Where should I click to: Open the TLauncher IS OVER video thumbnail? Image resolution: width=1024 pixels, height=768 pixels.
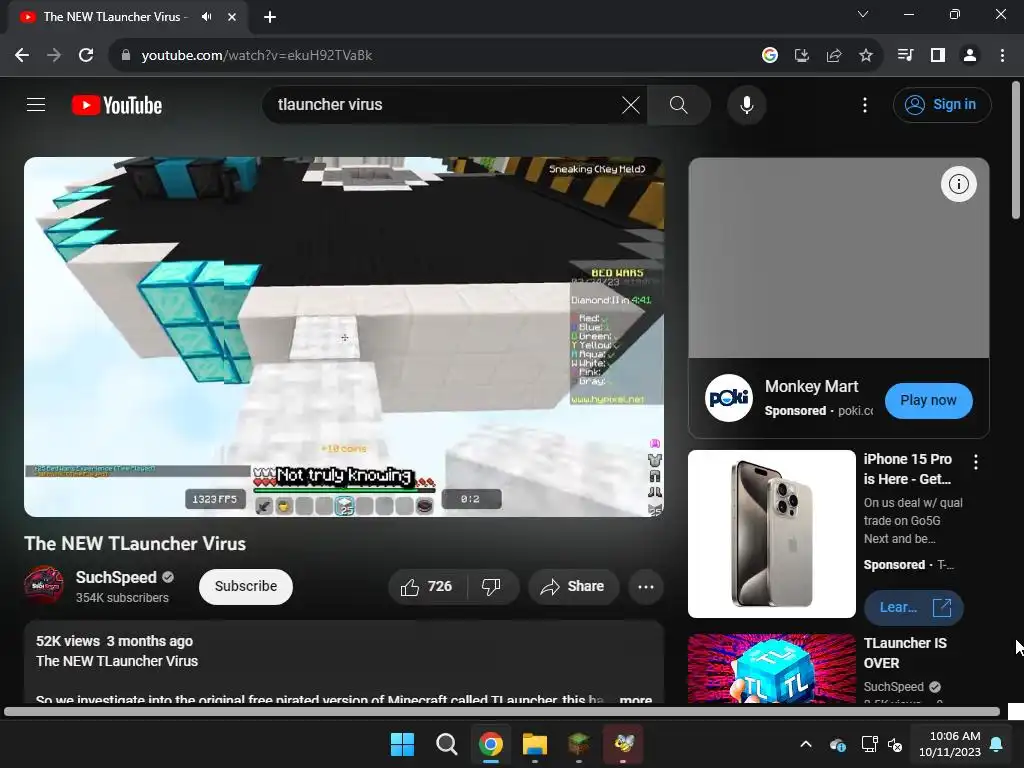point(771,668)
